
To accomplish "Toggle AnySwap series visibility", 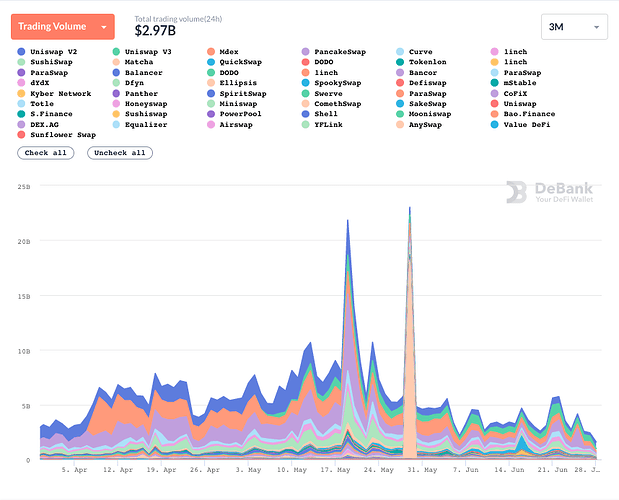I will pos(419,125).
